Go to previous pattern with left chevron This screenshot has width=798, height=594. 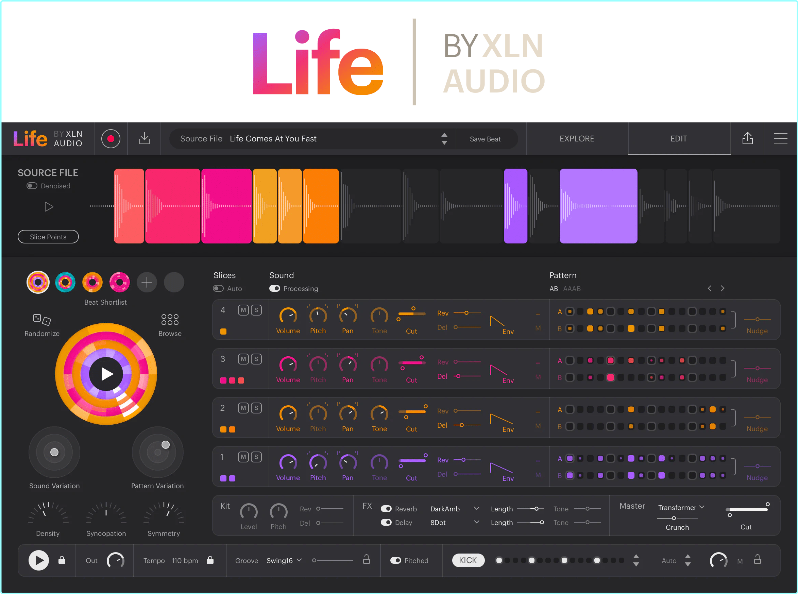click(709, 289)
